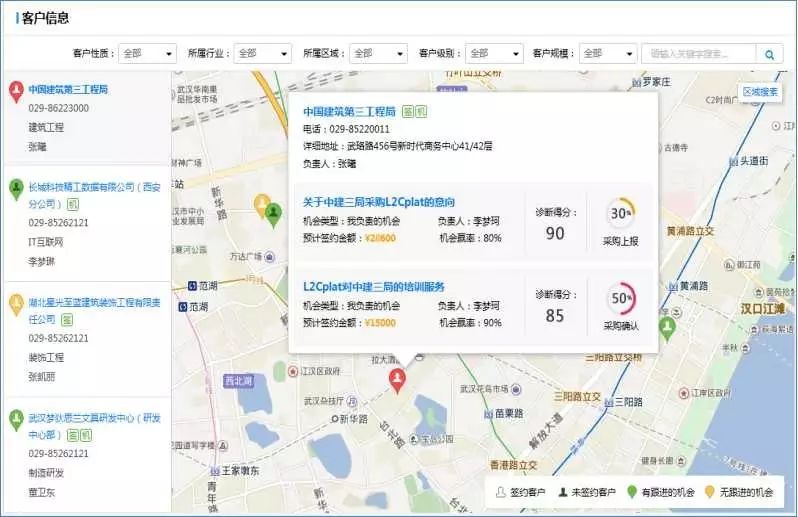Click the diagnosis score 90
The image size is (798, 517).
pyautogui.click(x=555, y=233)
